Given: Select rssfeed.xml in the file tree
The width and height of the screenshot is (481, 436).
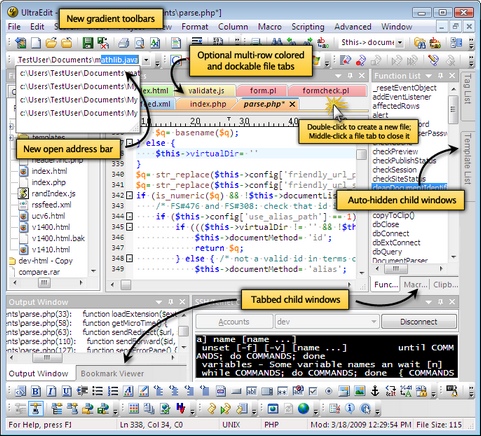Looking at the screenshot, I should click(x=51, y=205).
